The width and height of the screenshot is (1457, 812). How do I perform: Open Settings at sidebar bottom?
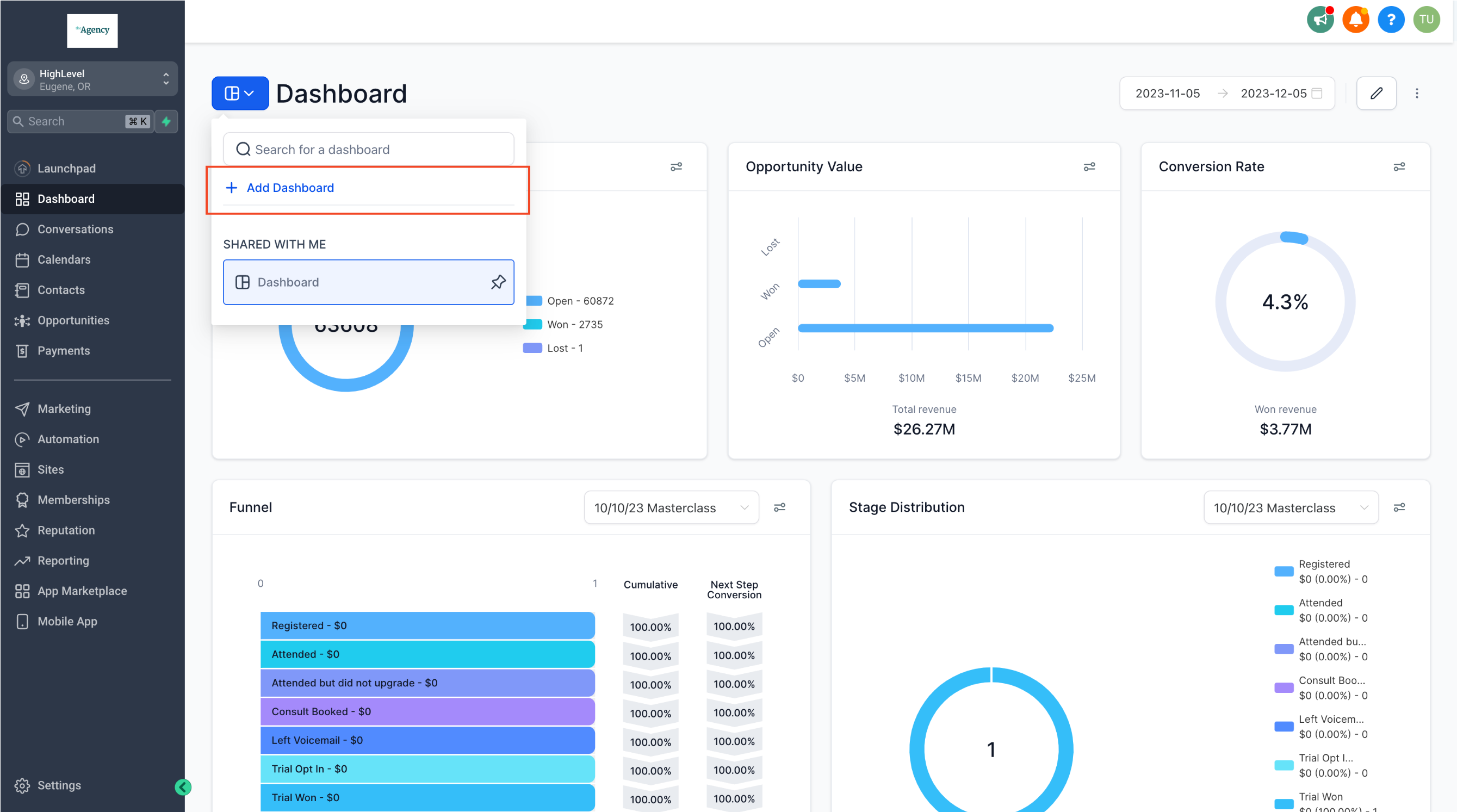tap(59, 785)
